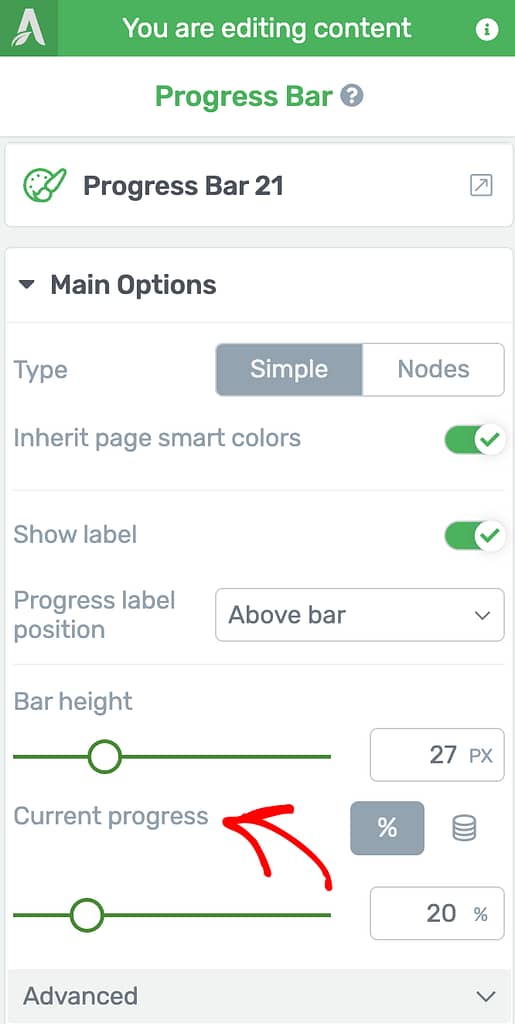Toggle Inherit page smart colors switch
The height and width of the screenshot is (1024, 515).
pos(475,440)
